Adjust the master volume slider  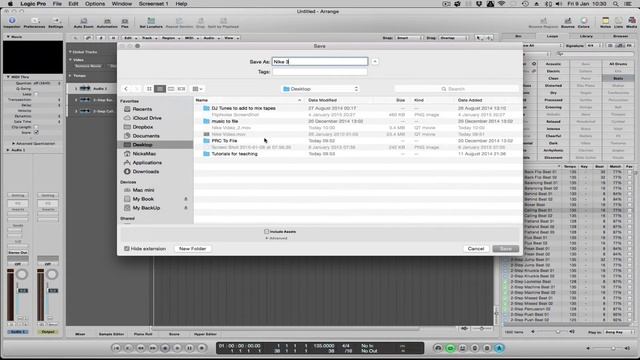(612, 348)
